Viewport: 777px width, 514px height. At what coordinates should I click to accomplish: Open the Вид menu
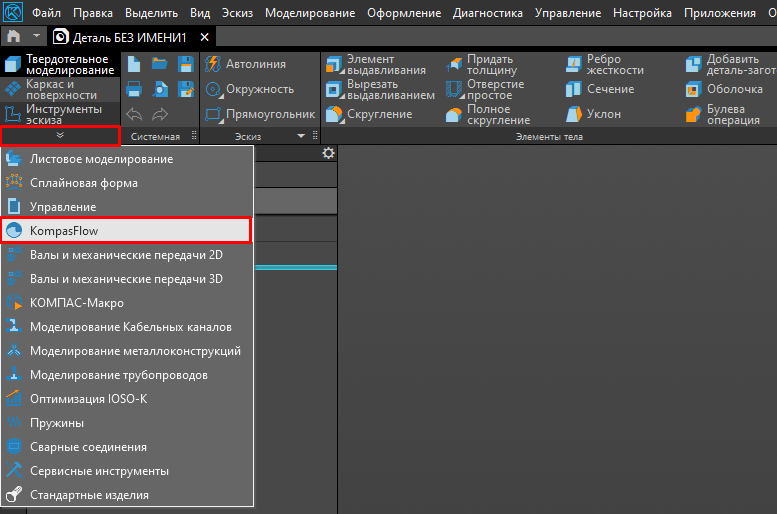[x=200, y=13]
